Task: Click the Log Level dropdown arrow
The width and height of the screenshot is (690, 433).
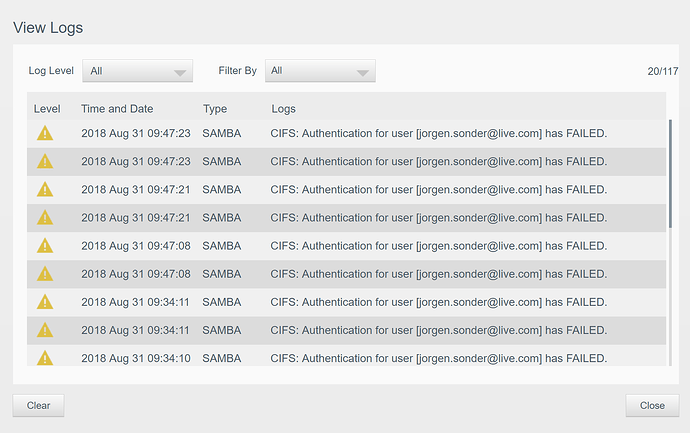Action: pos(180,73)
